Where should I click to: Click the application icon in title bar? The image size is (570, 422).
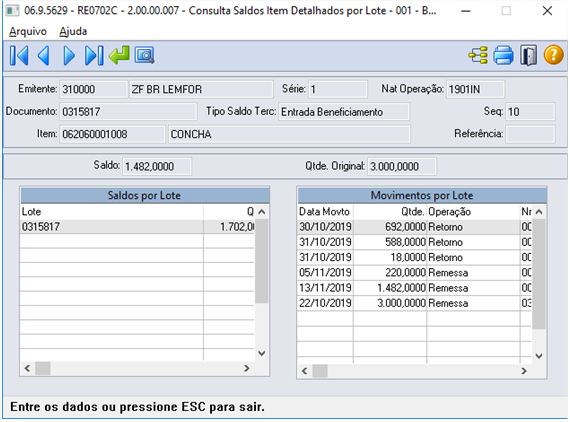point(12,11)
